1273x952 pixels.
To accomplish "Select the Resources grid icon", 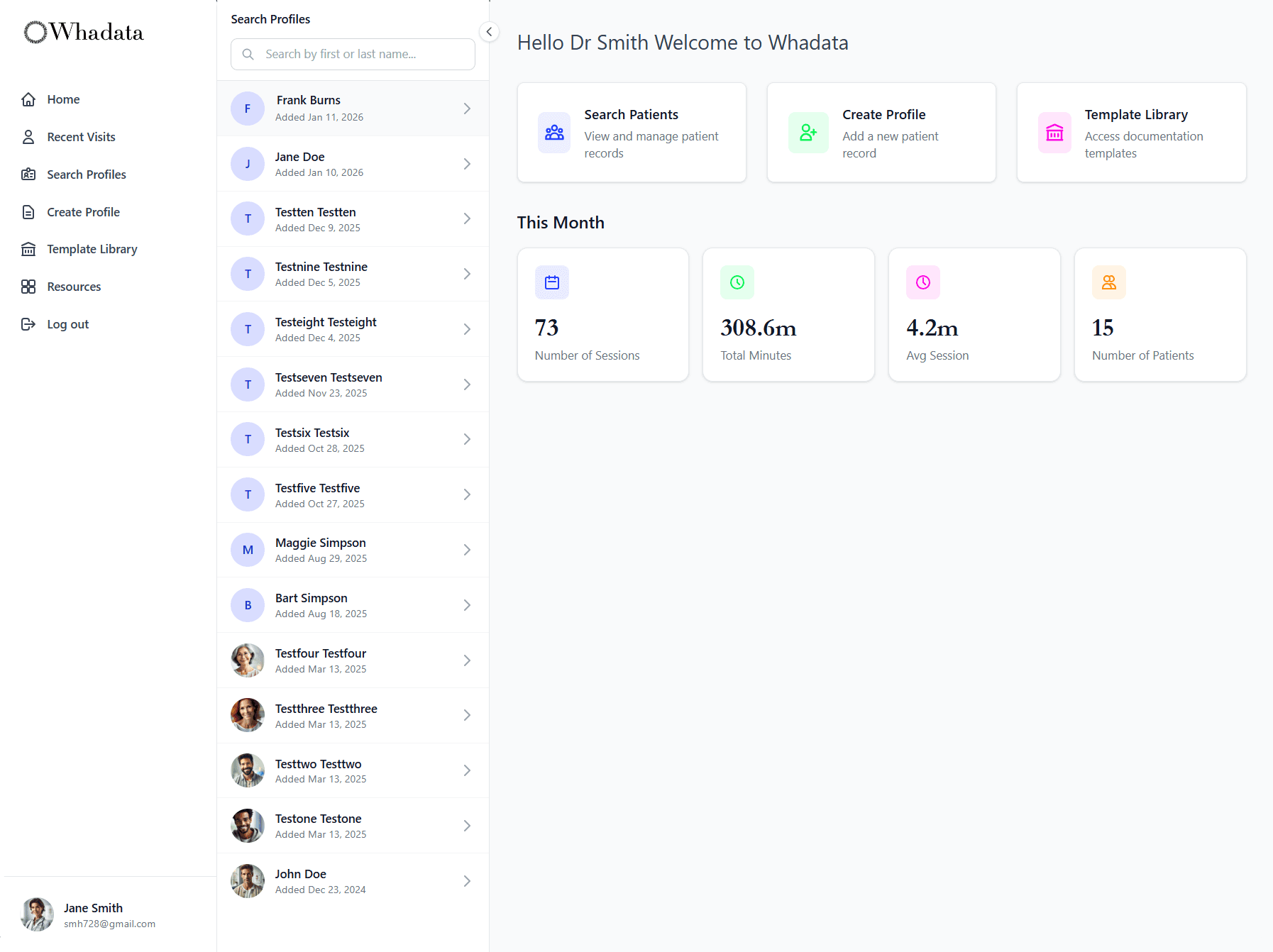I will (29, 287).
